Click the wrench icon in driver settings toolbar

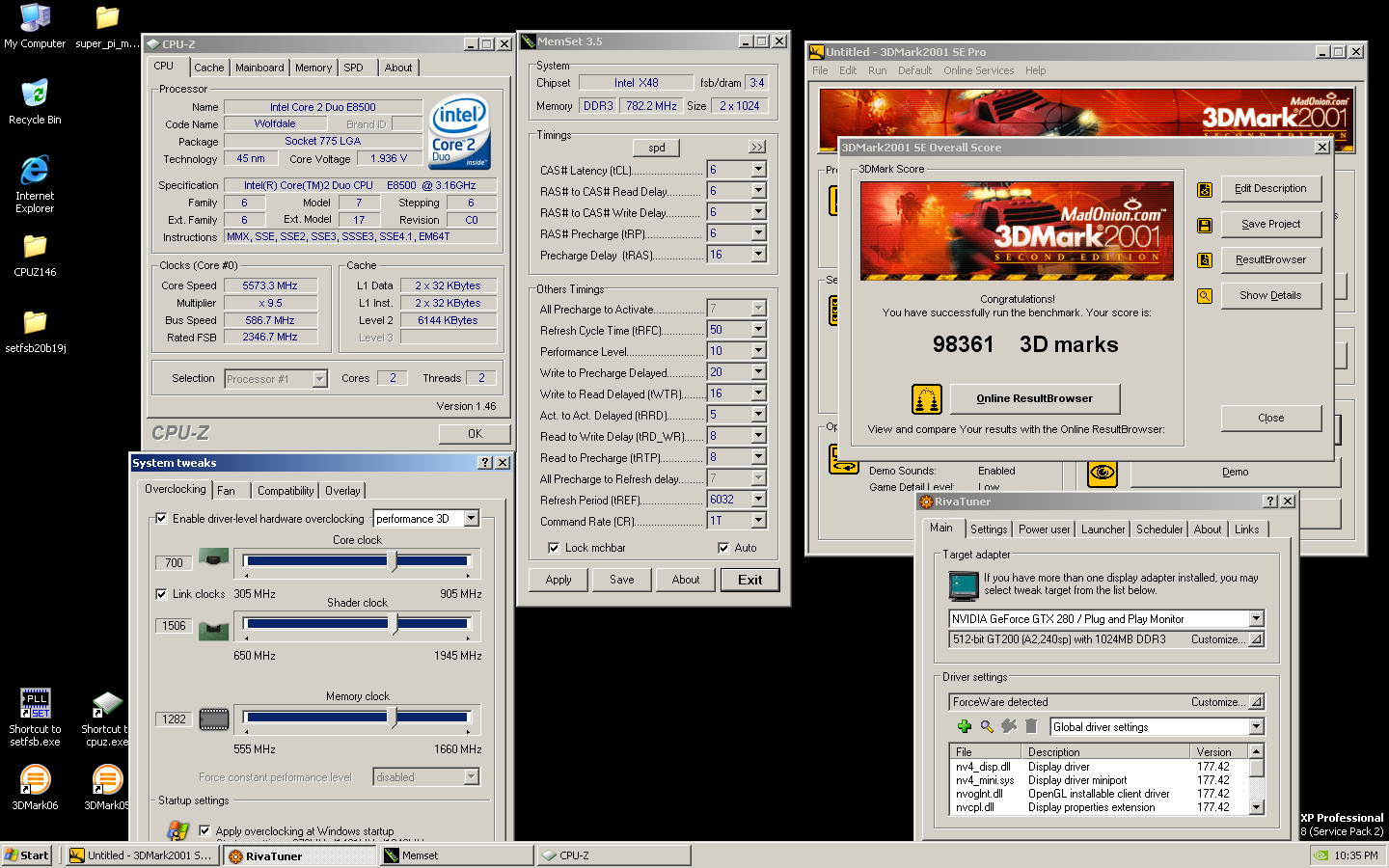(1009, 726)
